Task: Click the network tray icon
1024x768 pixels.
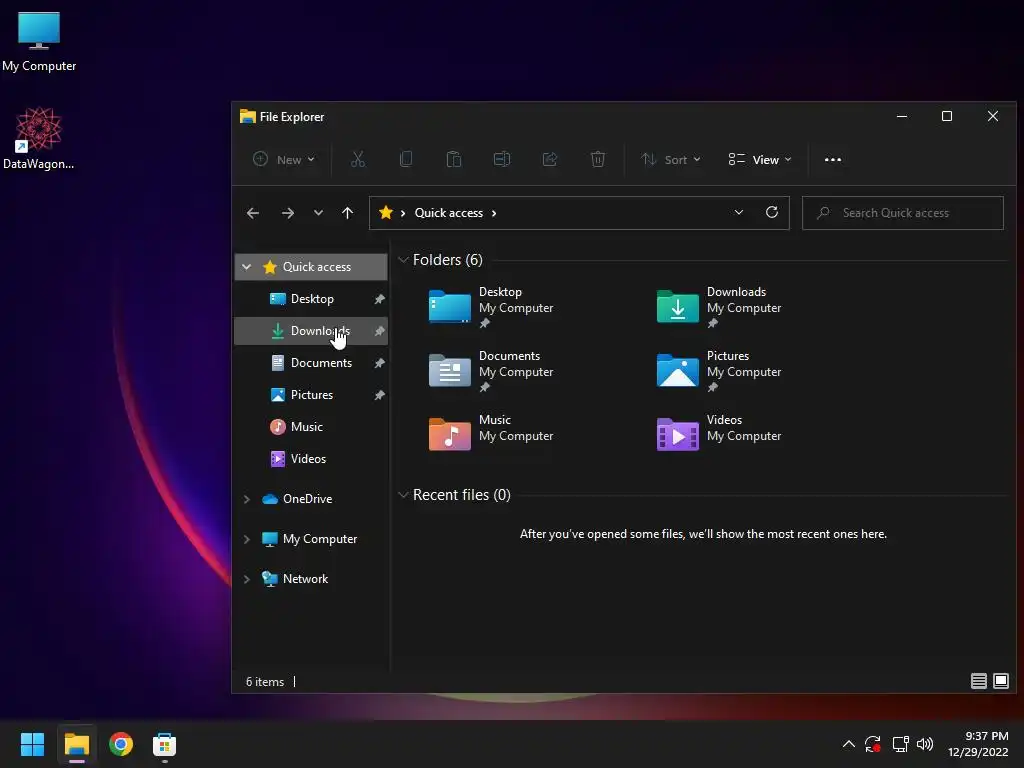Action: pos(901,744)
